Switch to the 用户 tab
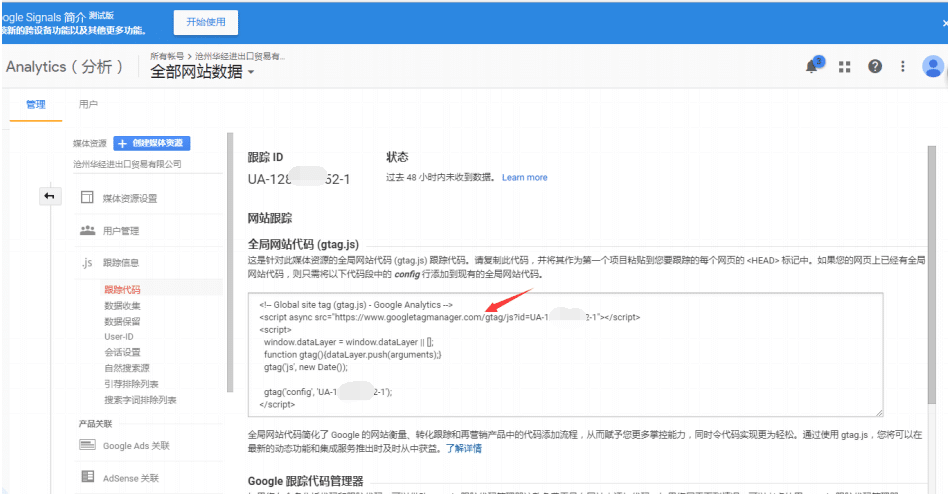The image size is (948, 495). click(88, 104)
